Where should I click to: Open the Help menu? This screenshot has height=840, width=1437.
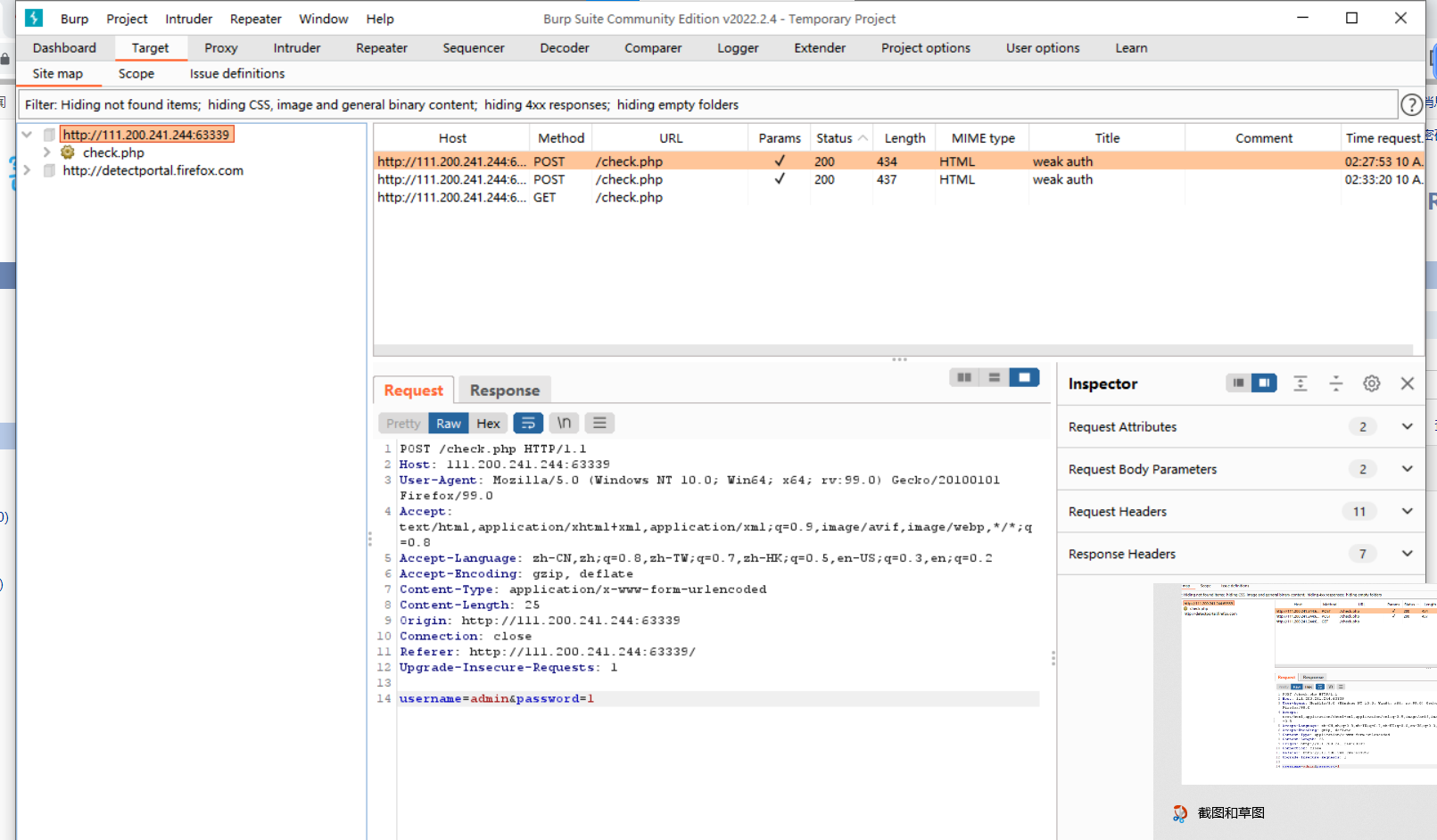tap(380, 19)
